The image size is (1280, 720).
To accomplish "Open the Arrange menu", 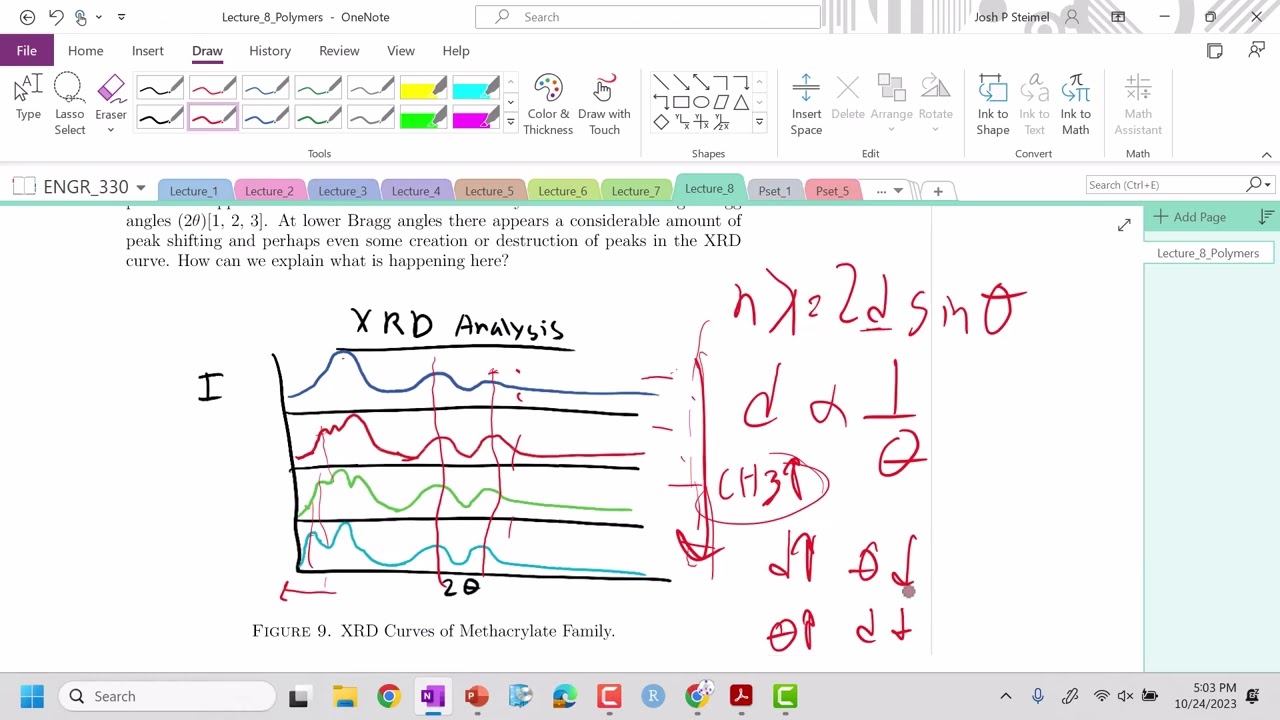I will tap(891, 104).
